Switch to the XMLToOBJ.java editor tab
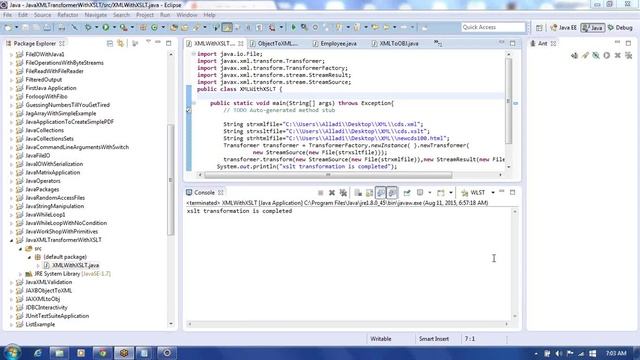This screenshot has height=360, width=640. pos(395,43)
